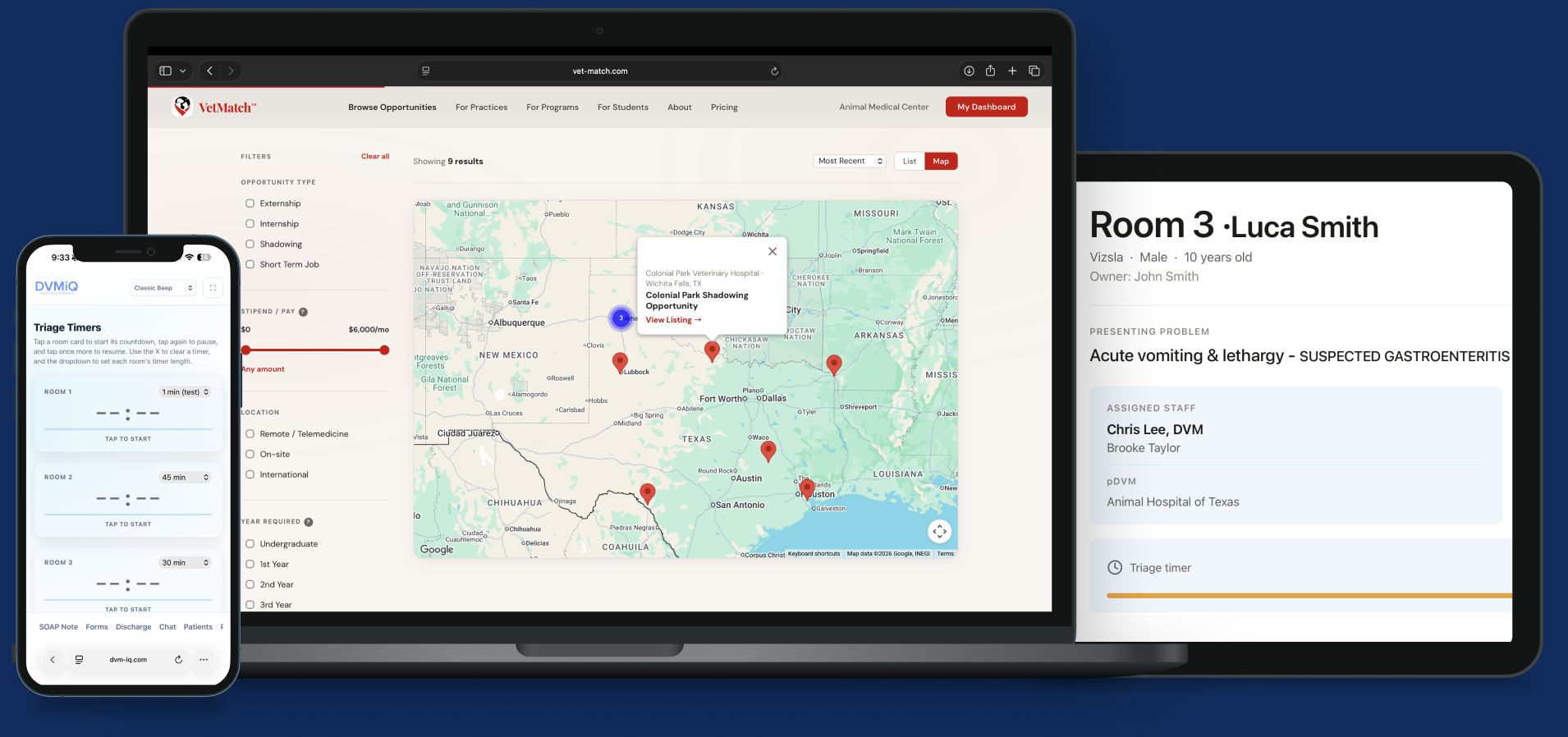Open the About nav item
Image resolution: width=1568 pixels, height=737 pixels.
pos(680,108)
